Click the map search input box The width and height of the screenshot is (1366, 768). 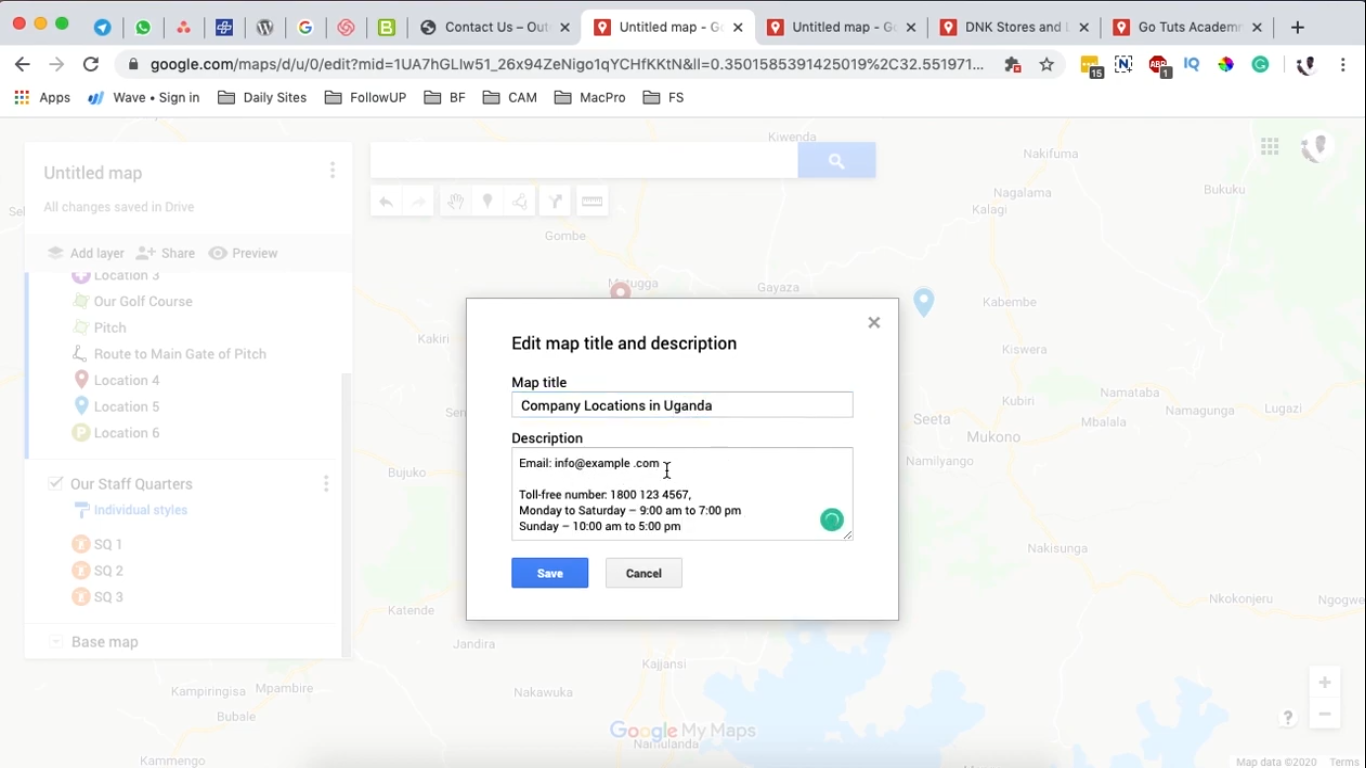pos(584,160)
